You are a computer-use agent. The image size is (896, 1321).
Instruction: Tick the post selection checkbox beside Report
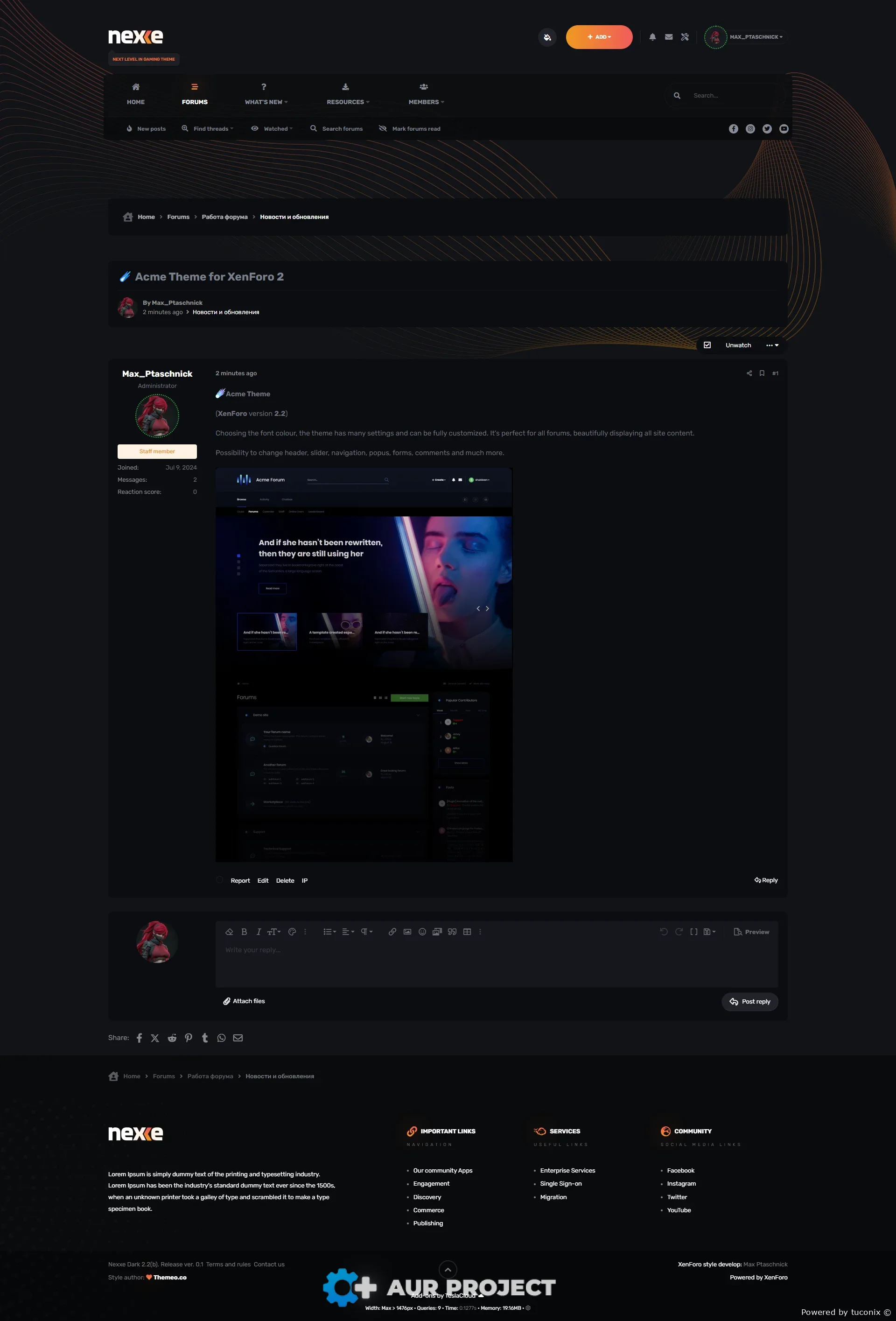219,880
